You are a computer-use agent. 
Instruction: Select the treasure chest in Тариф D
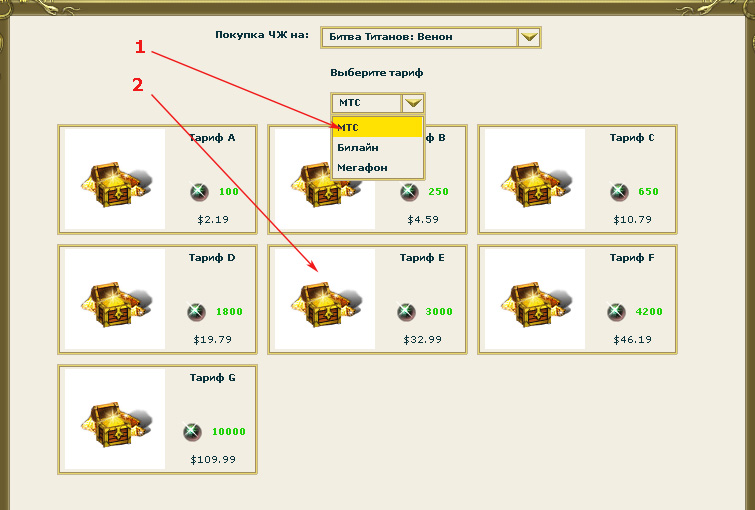114,299
